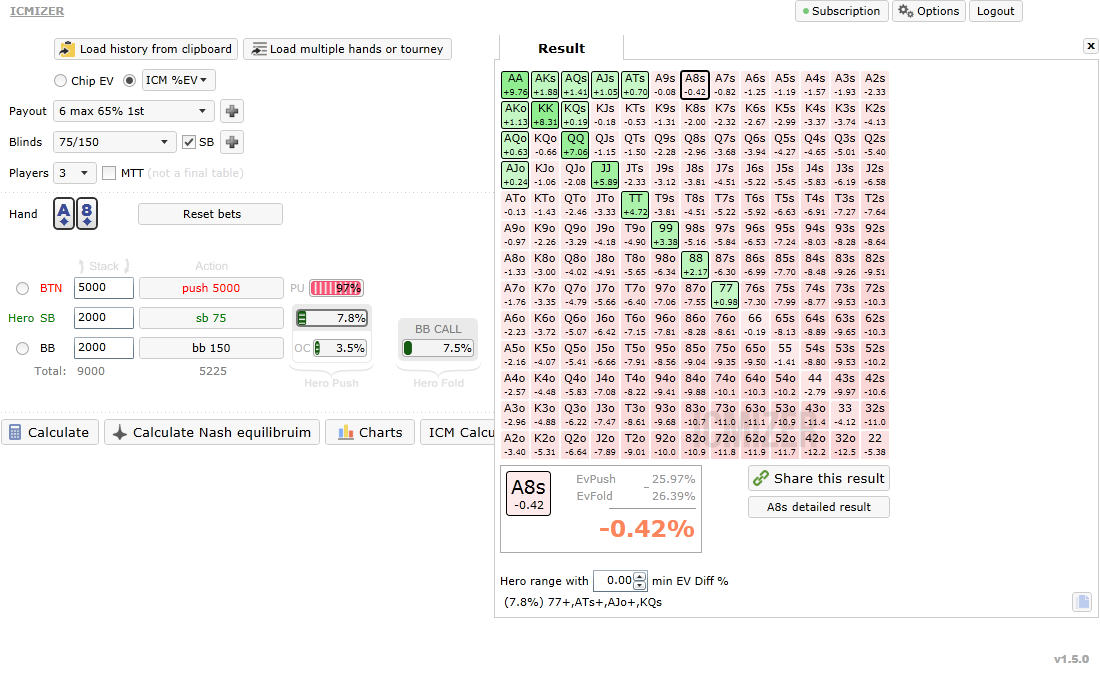1100x678 pixels.
Task: Select the AKs cell in the grid
Action: click(545, 85)
